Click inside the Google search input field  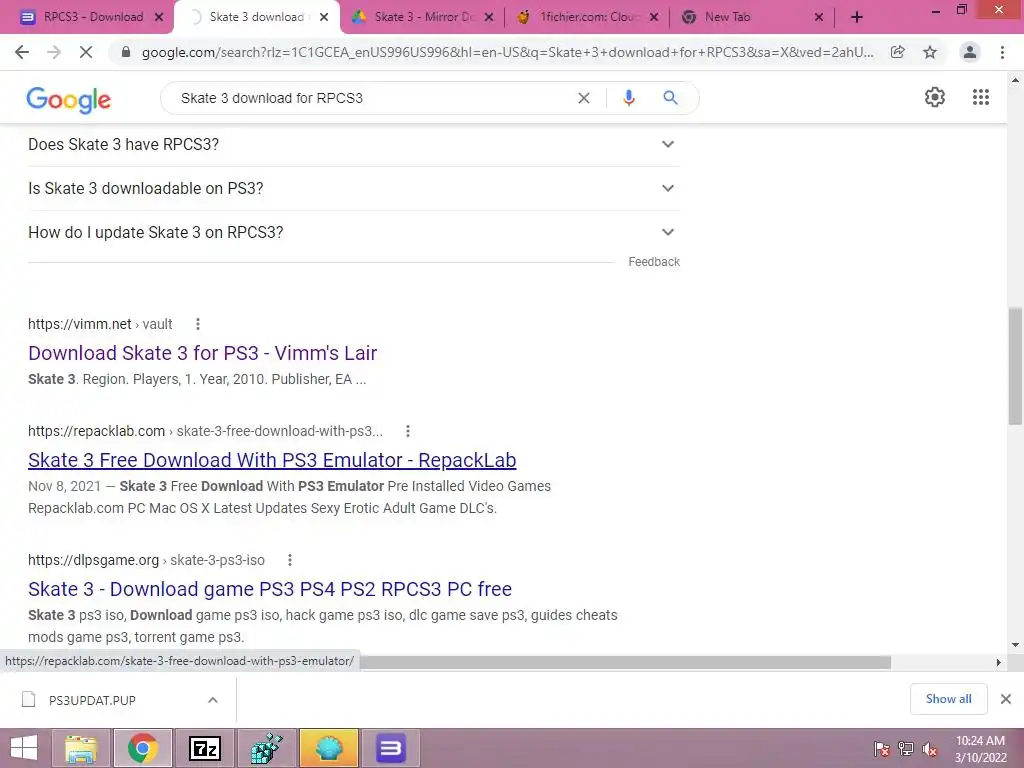(x=372, y=98)
